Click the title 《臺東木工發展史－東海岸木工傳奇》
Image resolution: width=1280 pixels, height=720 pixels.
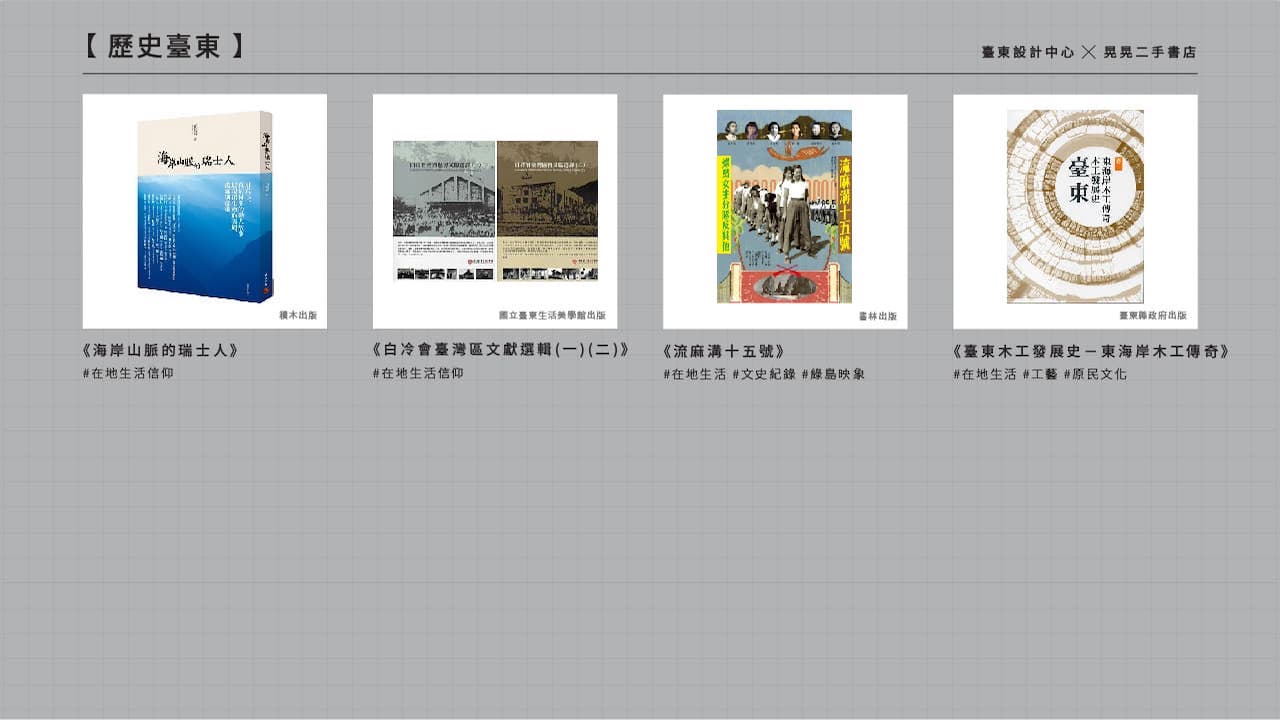pos(1091,351)
